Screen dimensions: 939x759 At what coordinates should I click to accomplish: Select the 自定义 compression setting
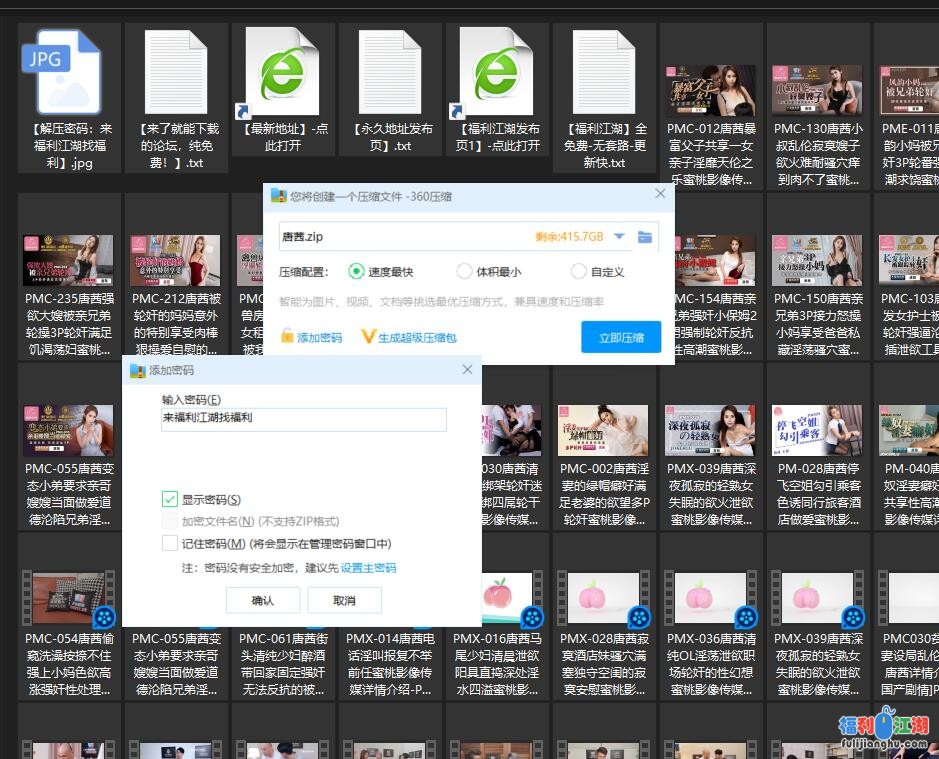[x=578, y=271]
